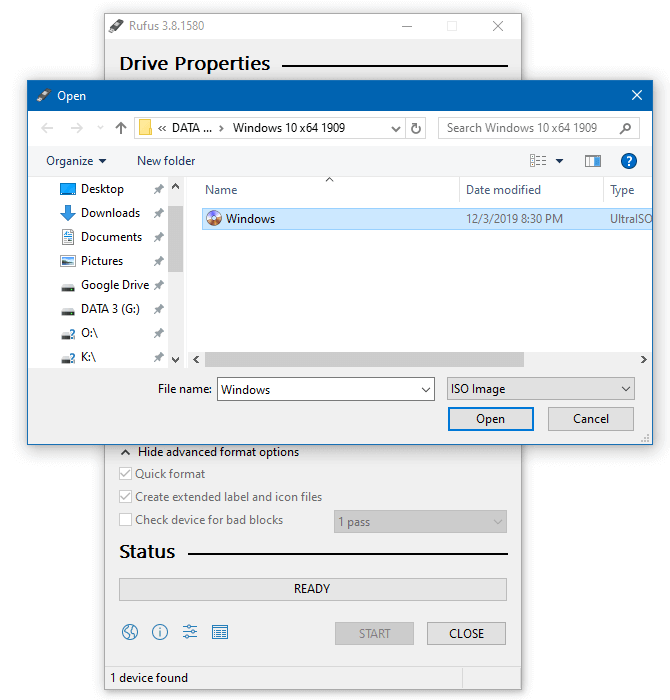Open the Rufus about info icon
This screenshot has height=700, width=670.
(159, 632)
